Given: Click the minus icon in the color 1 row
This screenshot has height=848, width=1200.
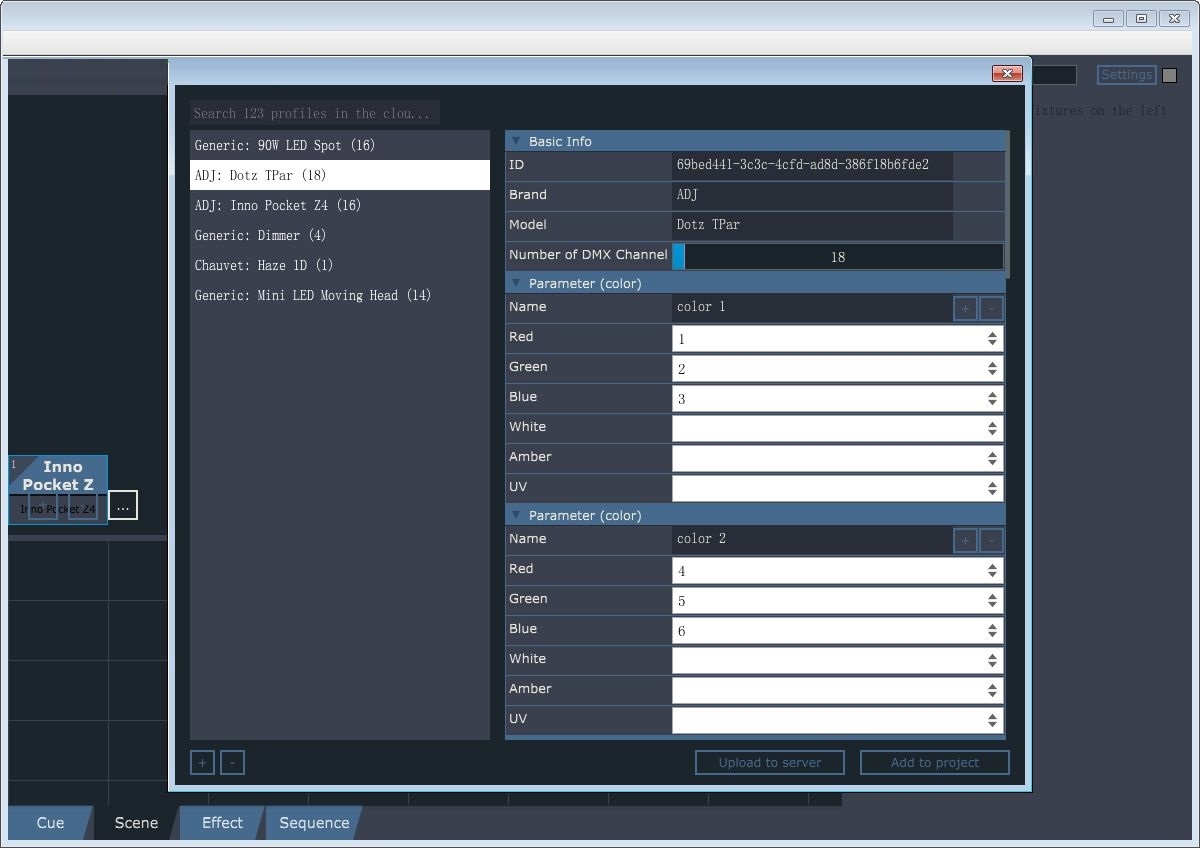Looking at the screenshot, I should 991,309.
